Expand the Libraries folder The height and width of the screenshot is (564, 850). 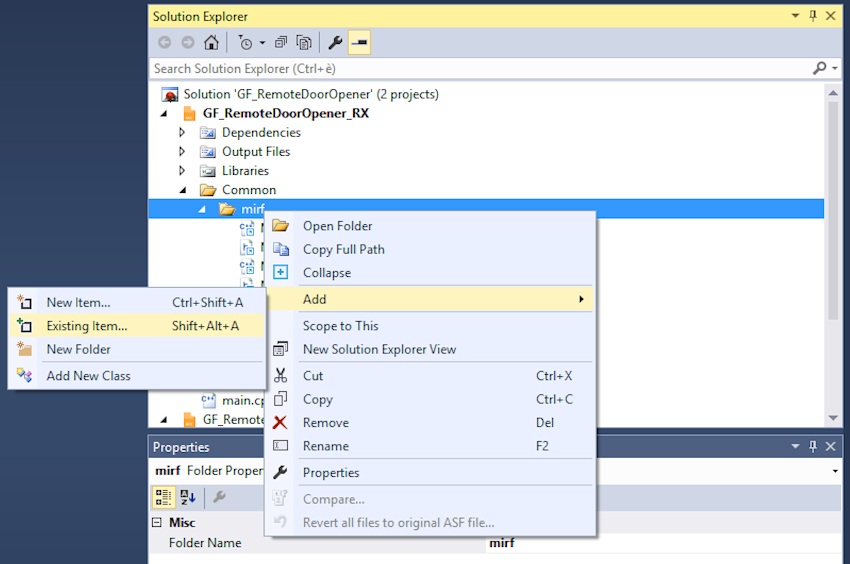(x=182, y=170)
